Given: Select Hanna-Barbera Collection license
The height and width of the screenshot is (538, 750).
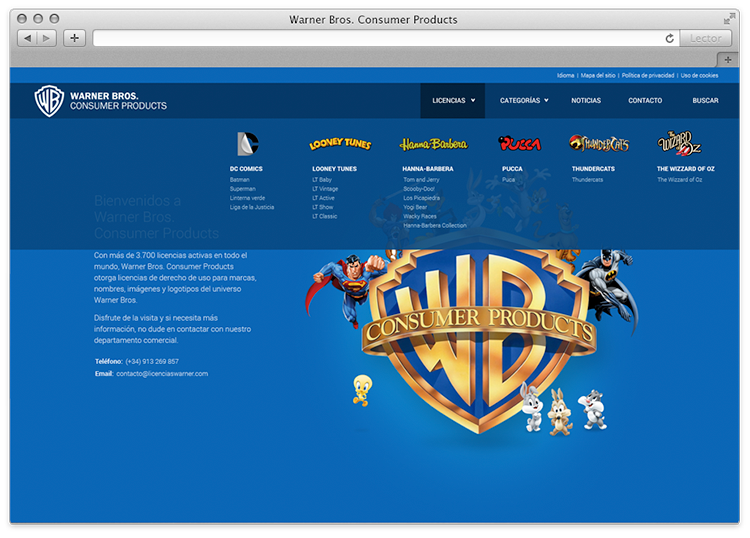Looking at the screenshot, I should pyautogui.click(x=435, y=225).
